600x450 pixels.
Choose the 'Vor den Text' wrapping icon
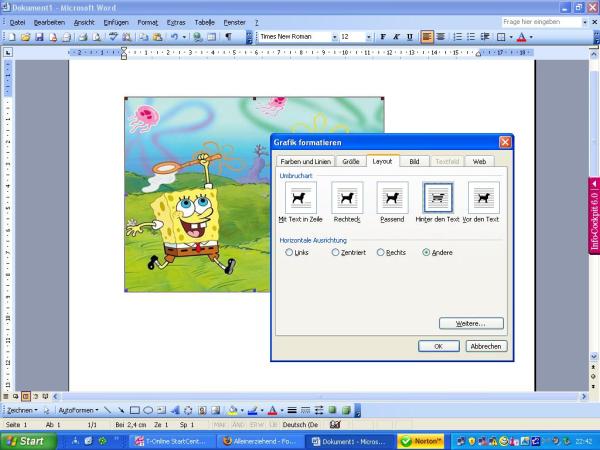(x=483, y=197)
